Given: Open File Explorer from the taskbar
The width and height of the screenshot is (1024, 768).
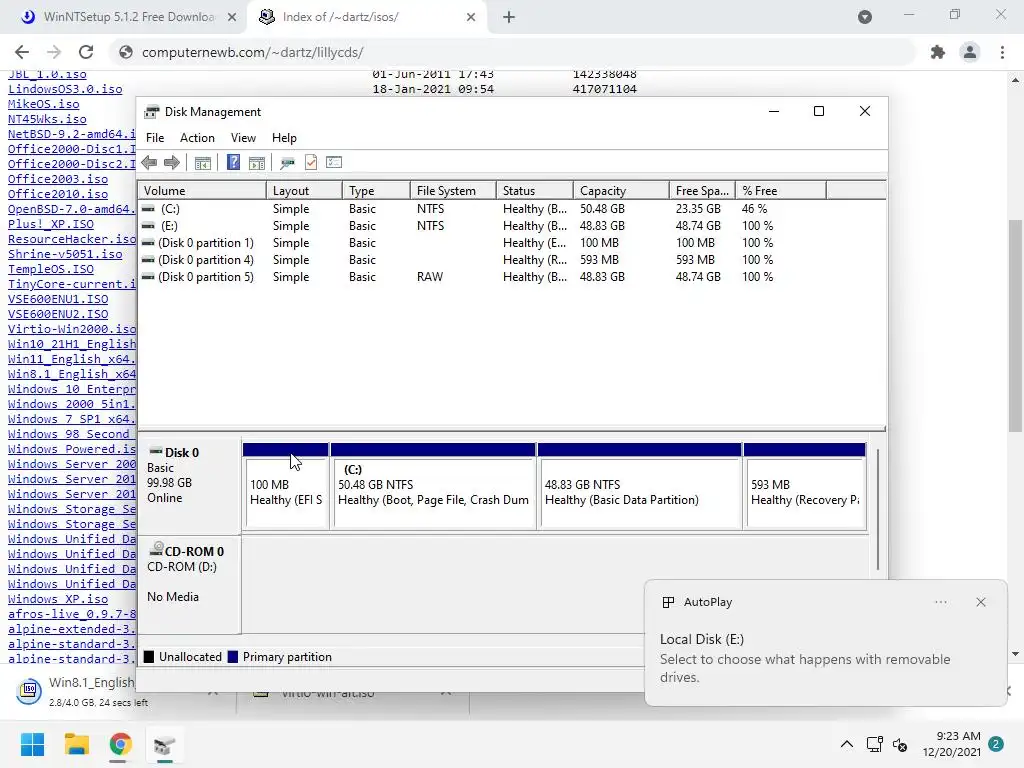Looking at the screenshot, I should 76,744.
